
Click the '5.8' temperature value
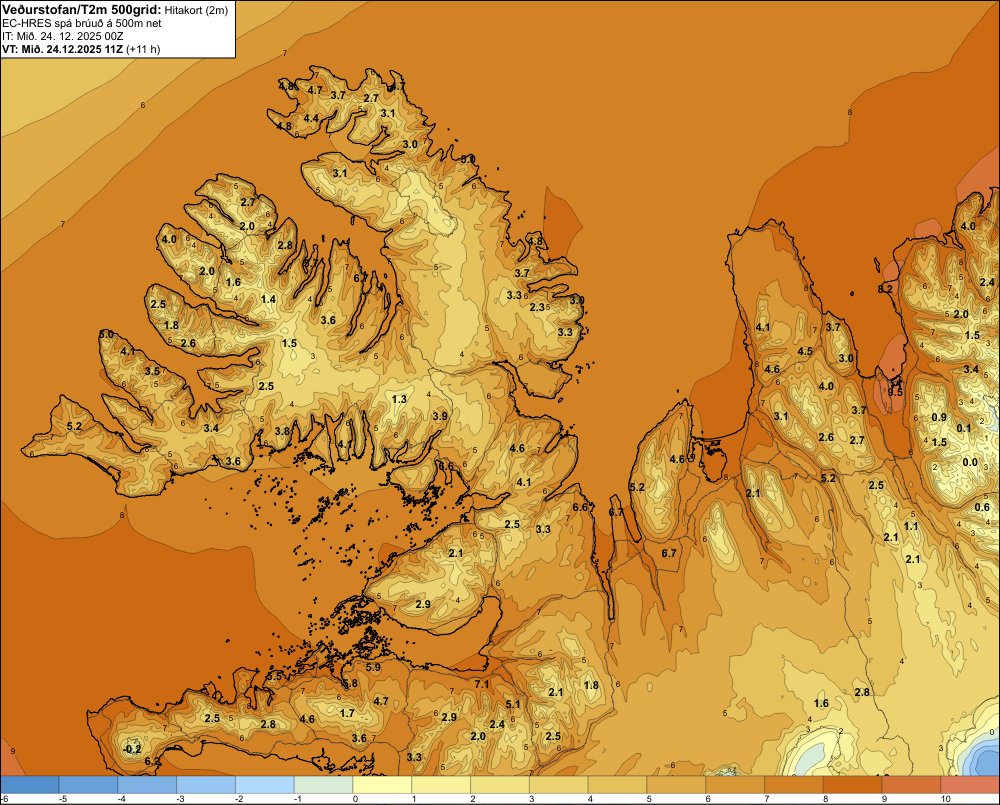pyautogui.click(x=350, y=683)
